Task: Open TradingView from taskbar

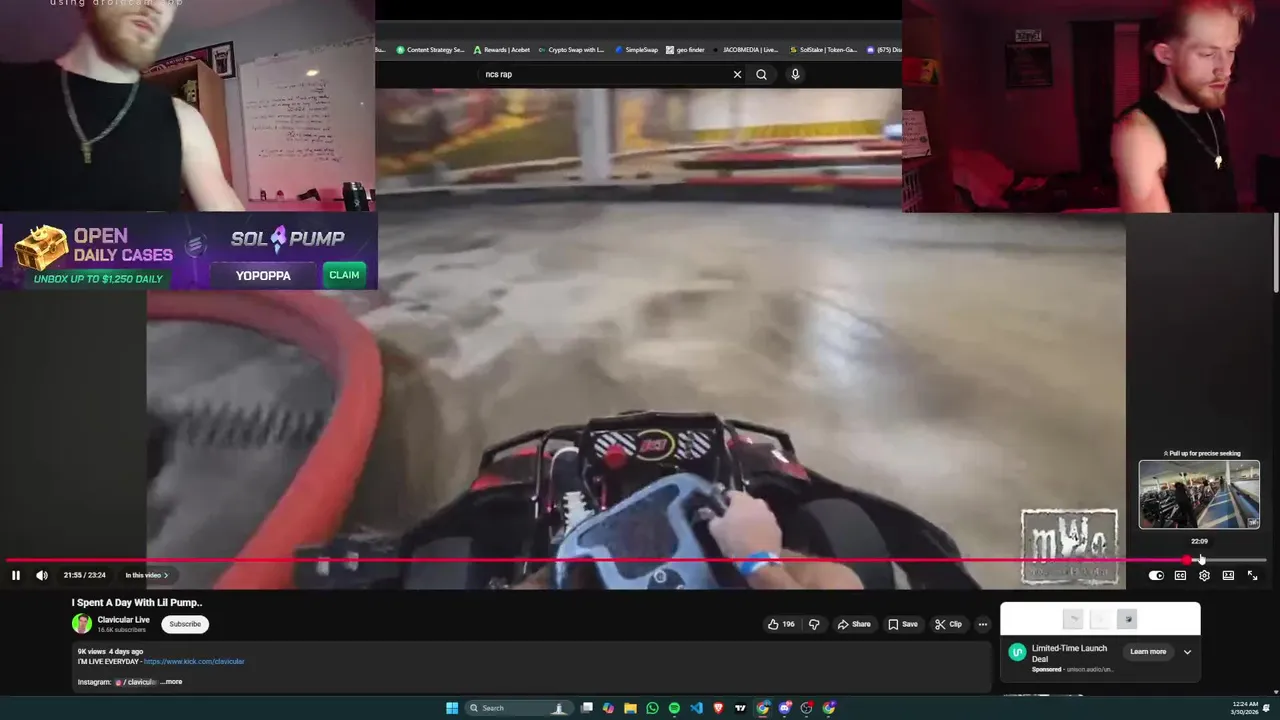Action: coord(740,708)
